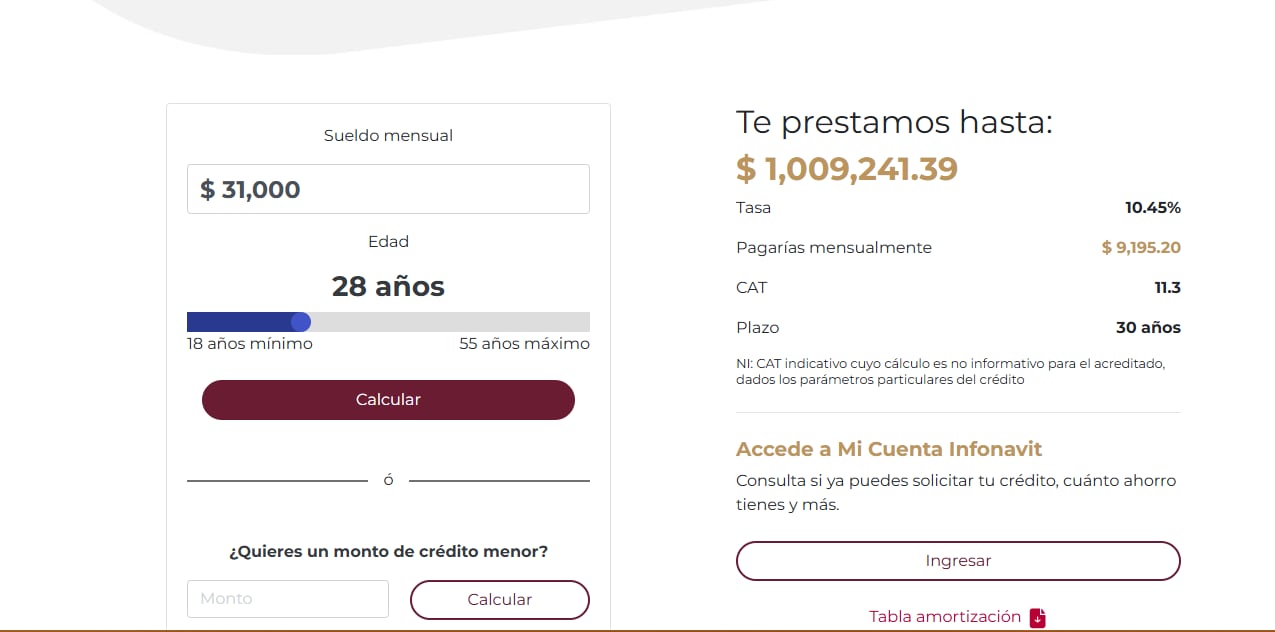Click the Calcular button under the age slider

(x=388, y=399)
